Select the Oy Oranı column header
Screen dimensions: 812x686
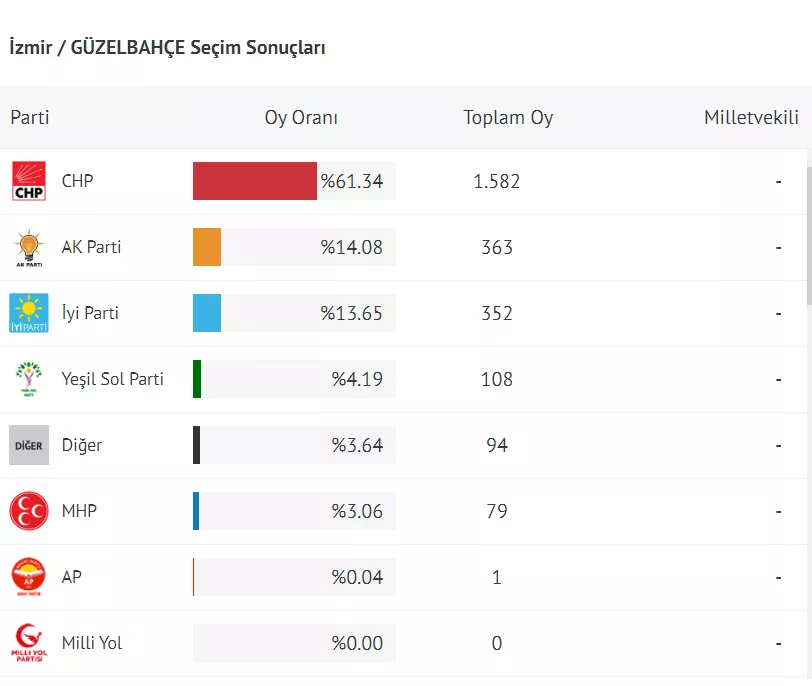[x=301, y=117]
